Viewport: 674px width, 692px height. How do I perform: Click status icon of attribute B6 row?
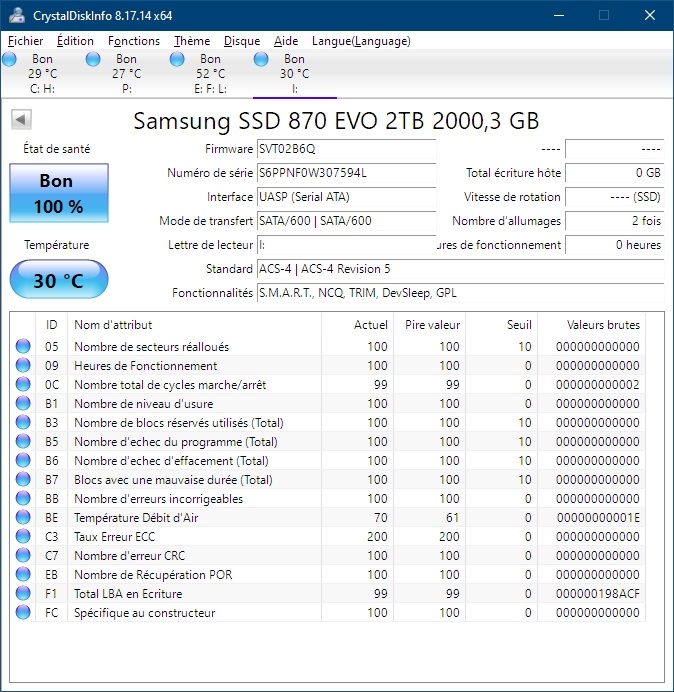(23, 460)
